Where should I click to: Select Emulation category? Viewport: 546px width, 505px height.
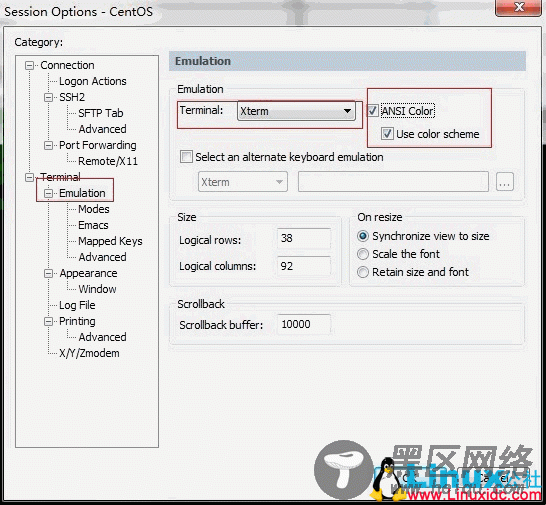point(82,193)
